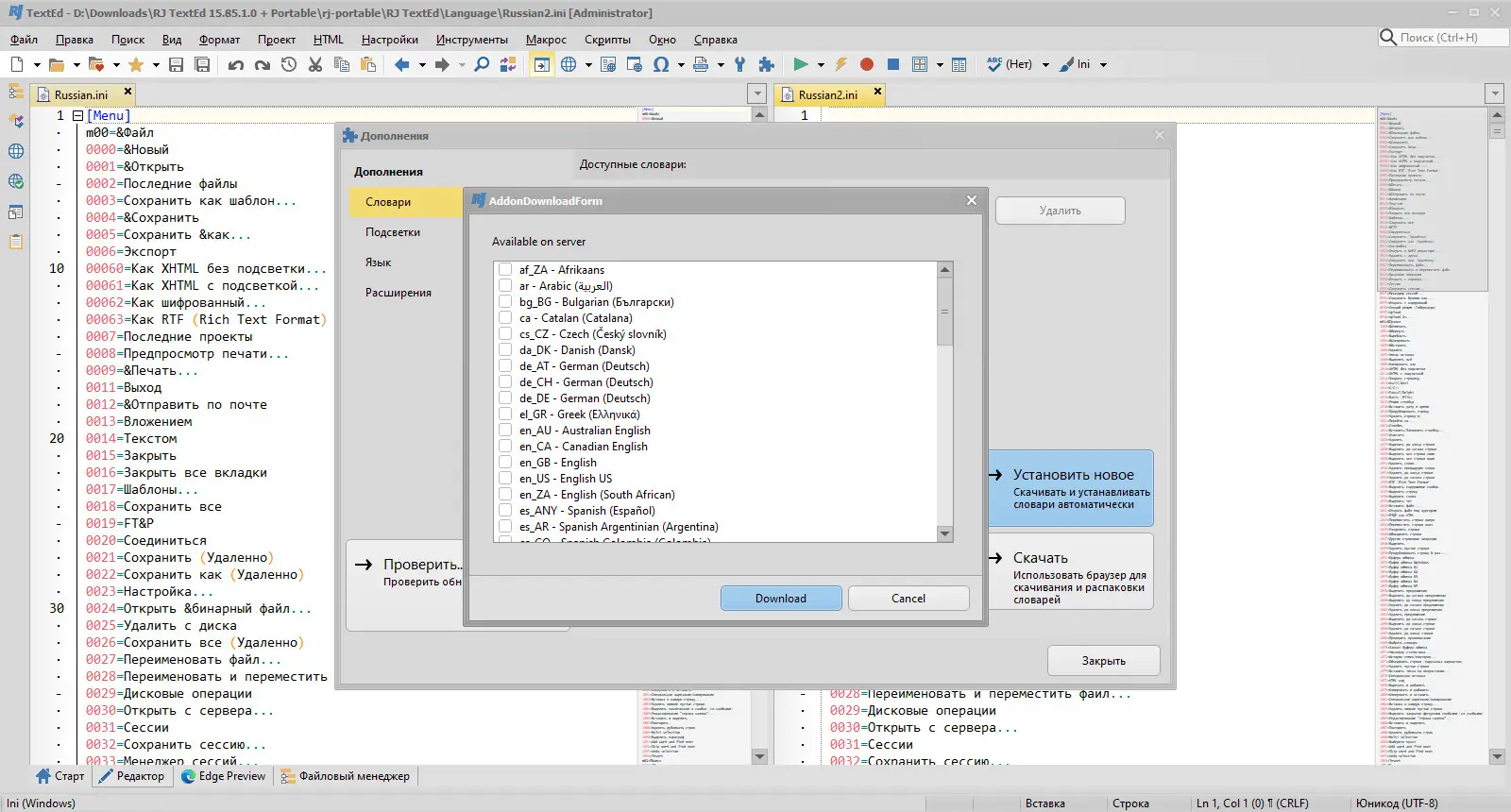Click the Copy toolbar icon
This screenshot has width=1511, height=812.
click(x=342, y=64)
